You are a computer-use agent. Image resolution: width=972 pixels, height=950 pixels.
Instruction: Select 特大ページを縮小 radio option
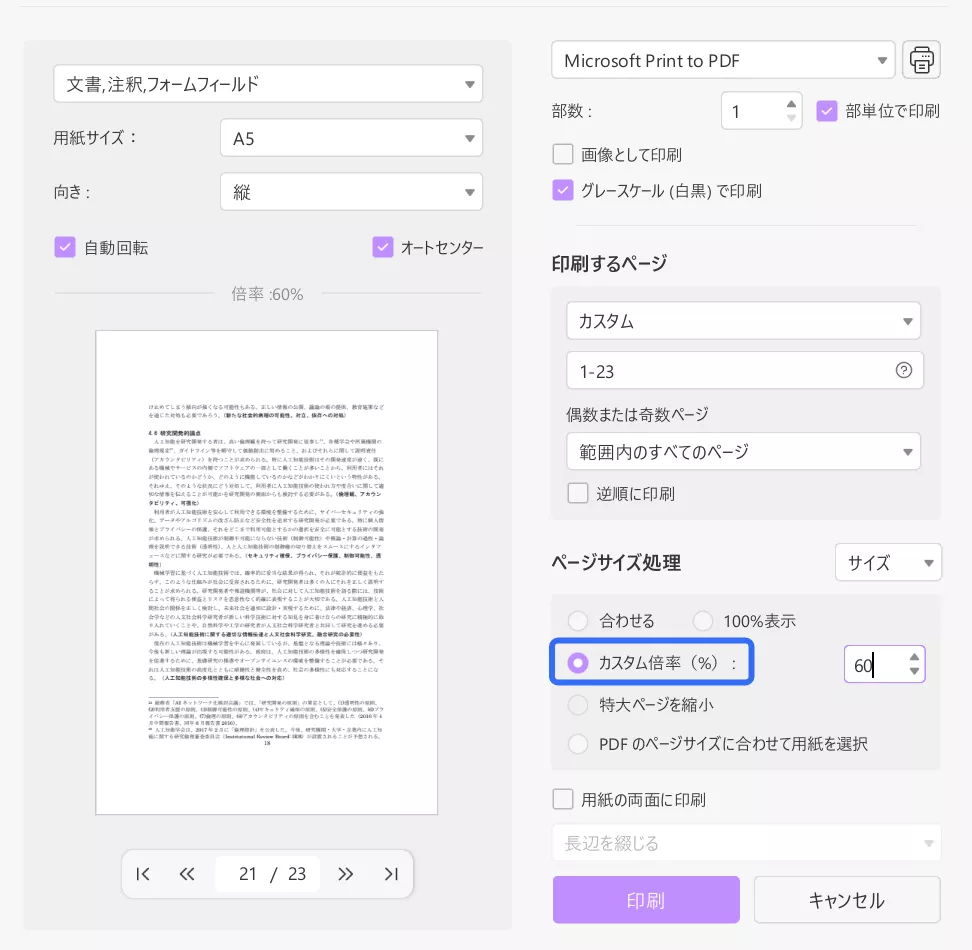pyautogui.click(x=578, y=705)
